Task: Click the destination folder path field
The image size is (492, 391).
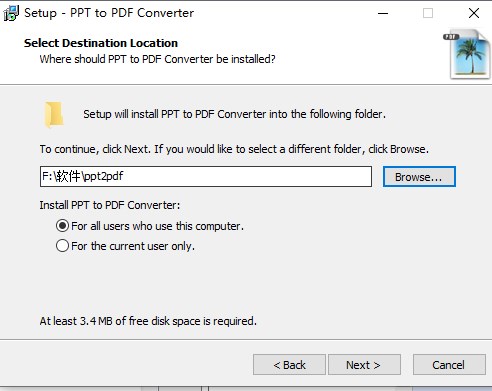Action: [x=206, y=176]
